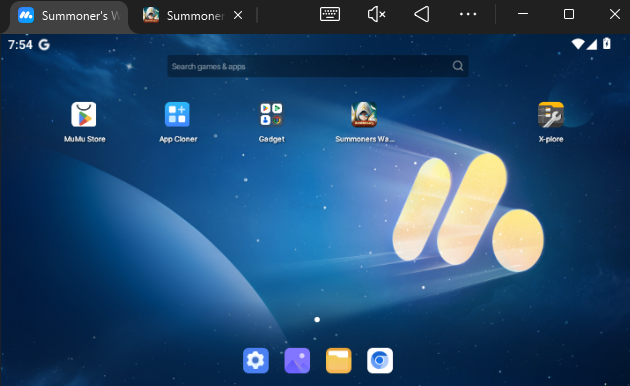Click the App Cloner label
Viewport: 630px width, 386px height.
click(178, 139)
